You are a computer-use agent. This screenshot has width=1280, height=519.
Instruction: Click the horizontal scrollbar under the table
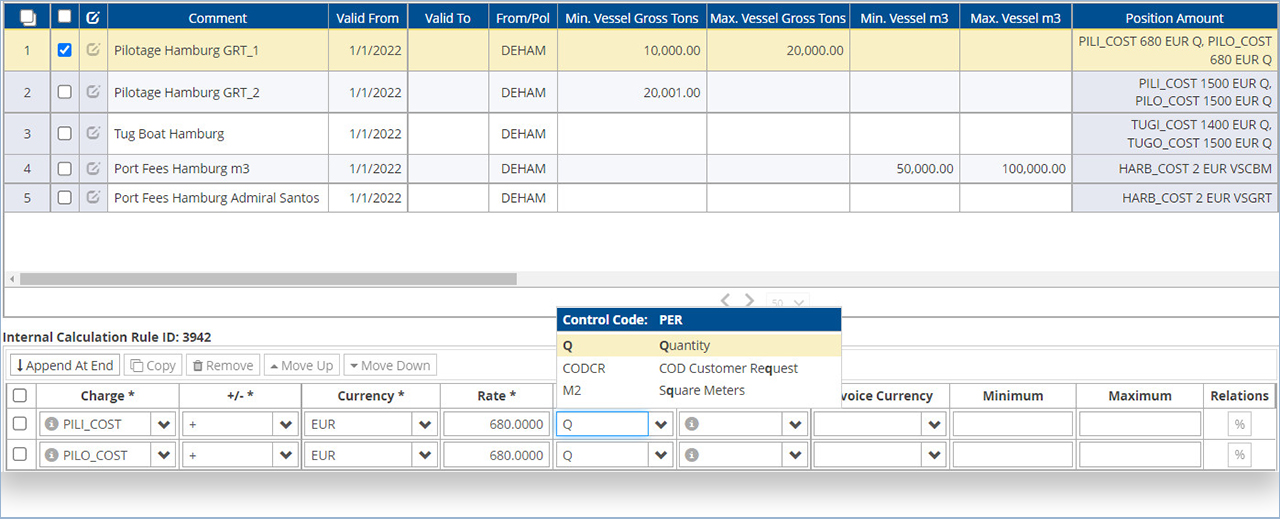click(x=268, y=279)
